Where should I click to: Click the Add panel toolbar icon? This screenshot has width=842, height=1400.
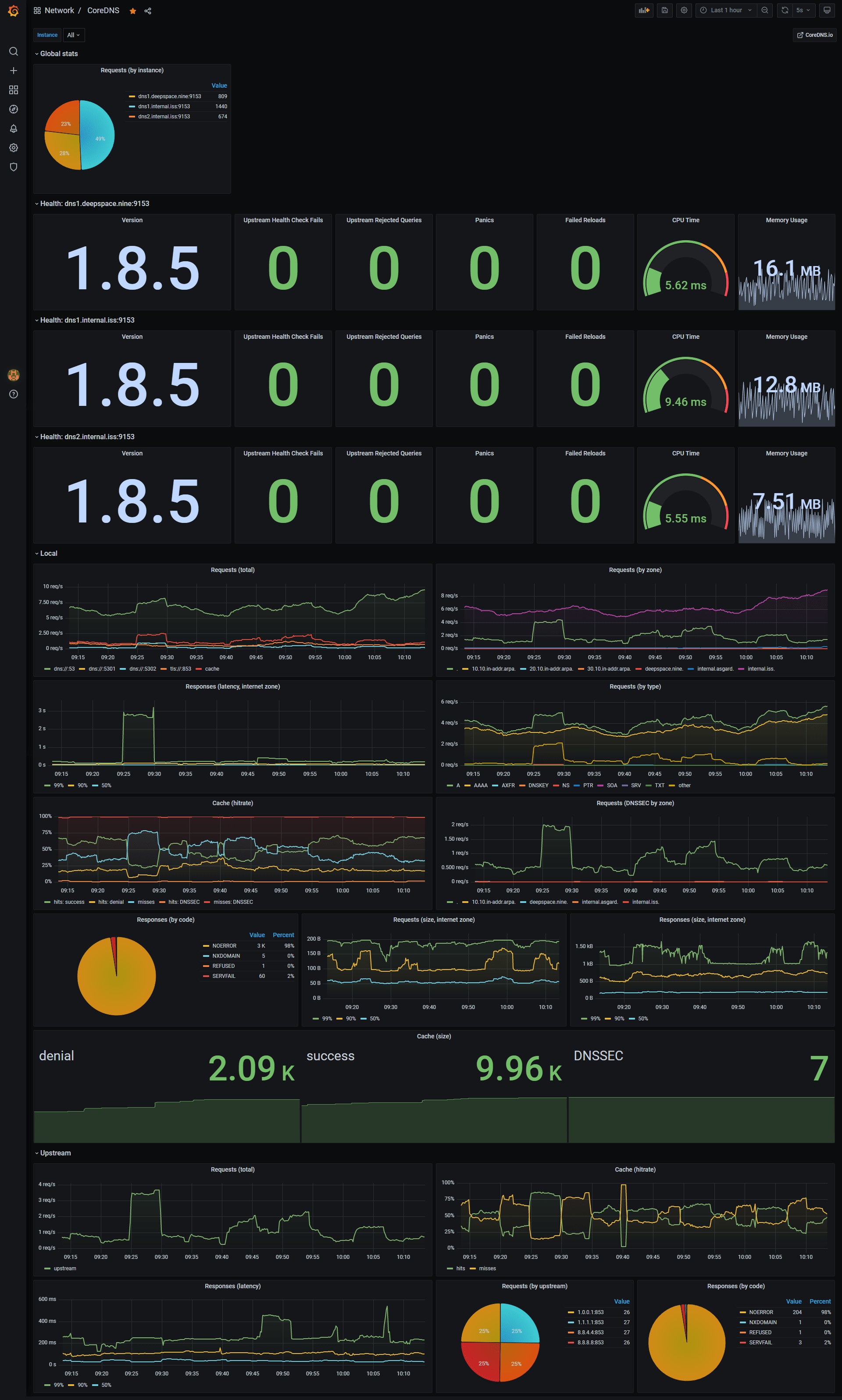[x=643, y=10]
